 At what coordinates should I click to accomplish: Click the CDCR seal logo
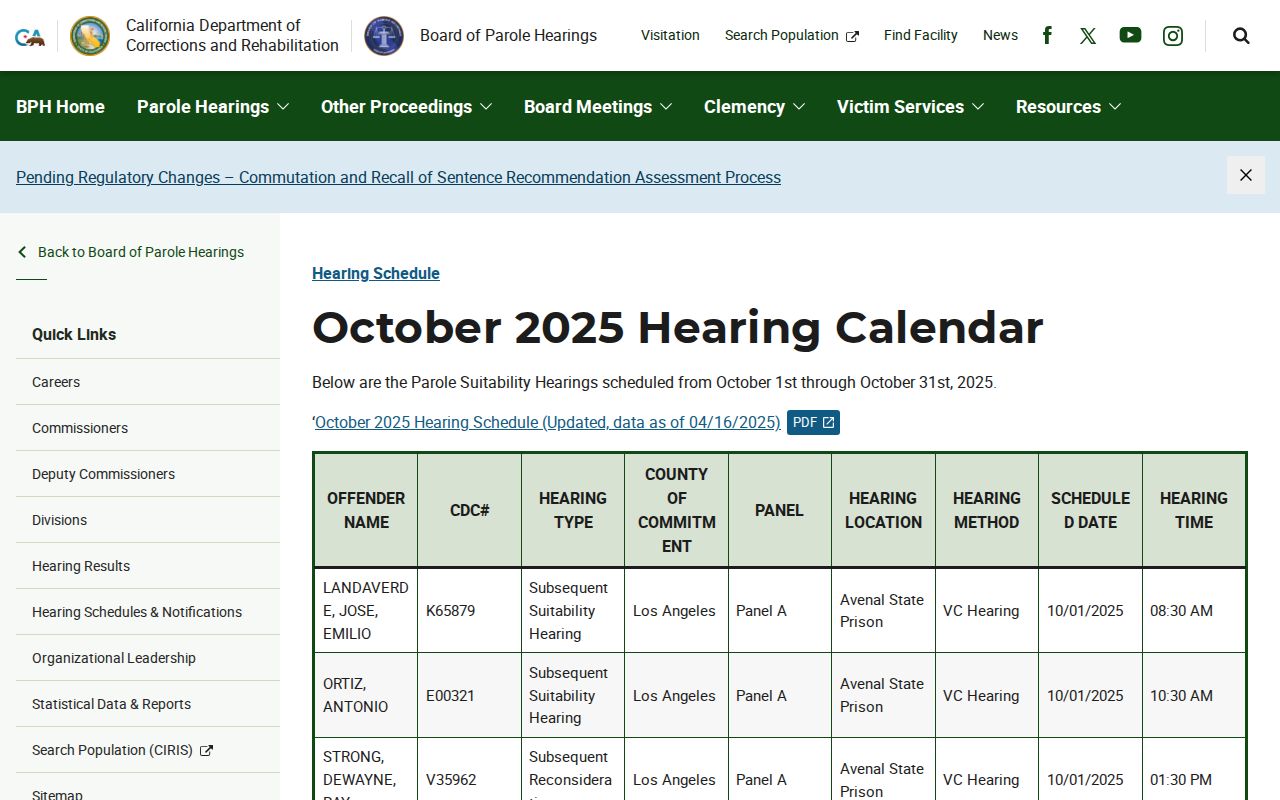pos(90,36)
